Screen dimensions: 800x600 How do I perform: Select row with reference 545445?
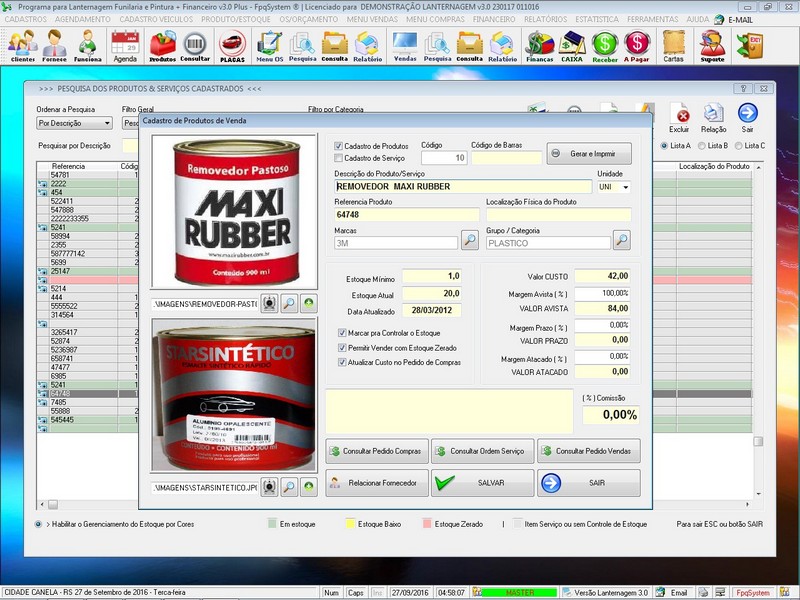coord(88,420)
